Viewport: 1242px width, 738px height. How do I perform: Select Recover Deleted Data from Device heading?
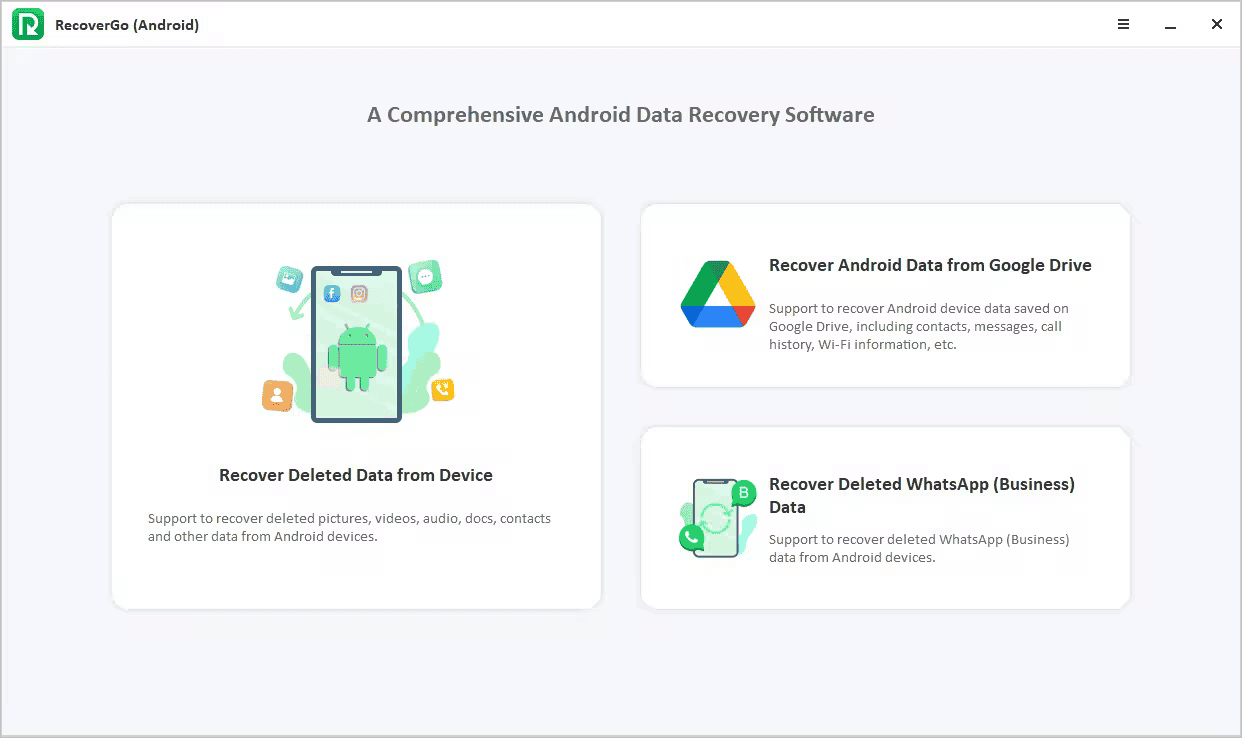pos(356,475)
